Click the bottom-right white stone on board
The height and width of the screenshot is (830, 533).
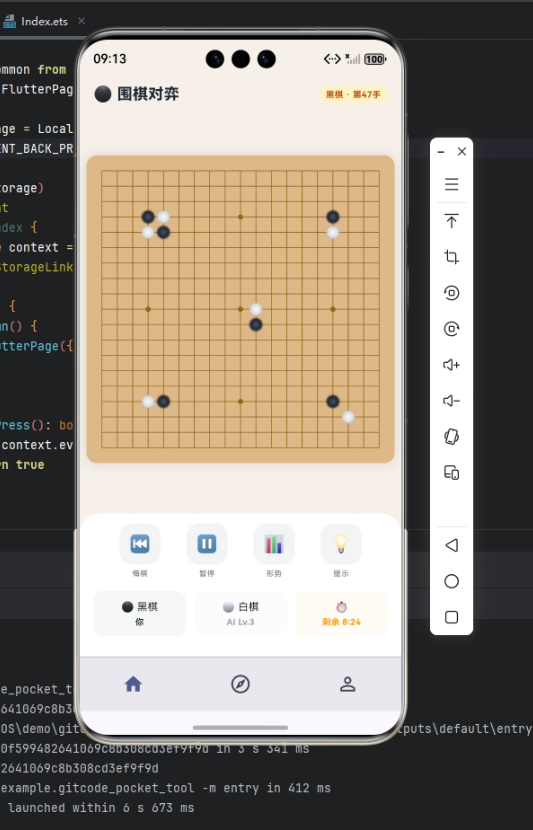click(x=348, y=417)
